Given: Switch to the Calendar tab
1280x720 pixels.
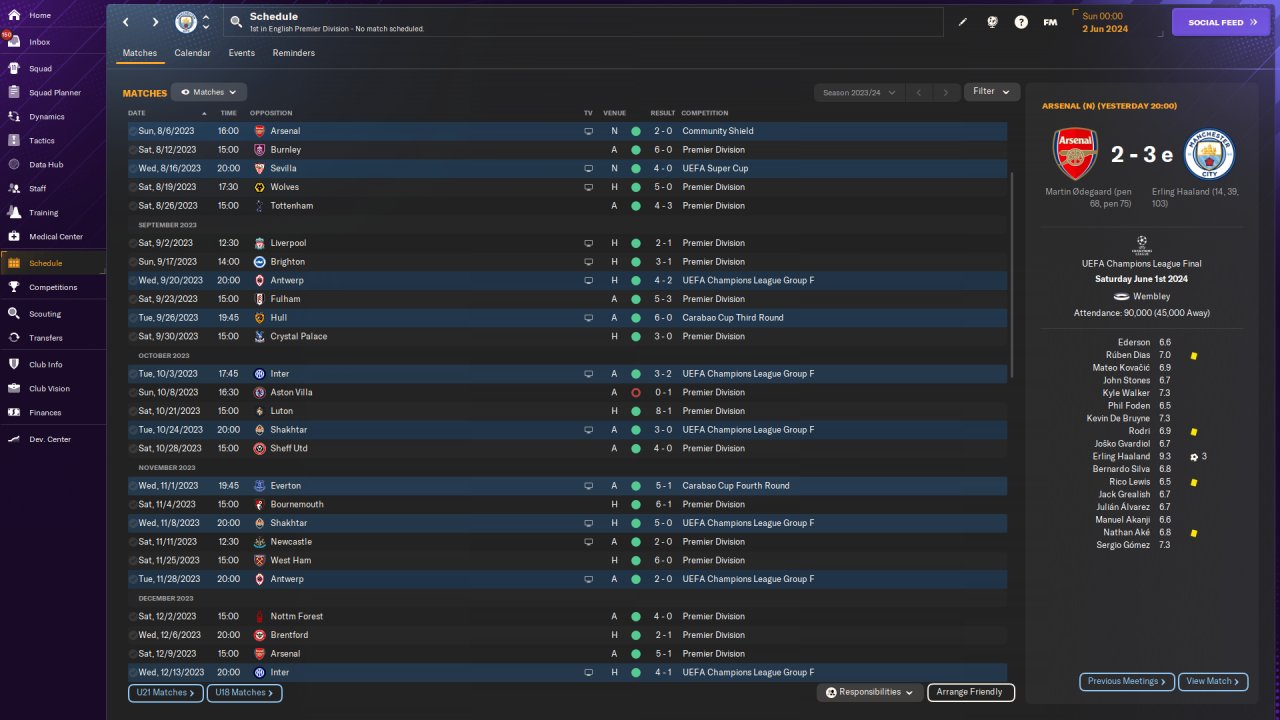Looking at the screenshot, I should click(192, 53).
